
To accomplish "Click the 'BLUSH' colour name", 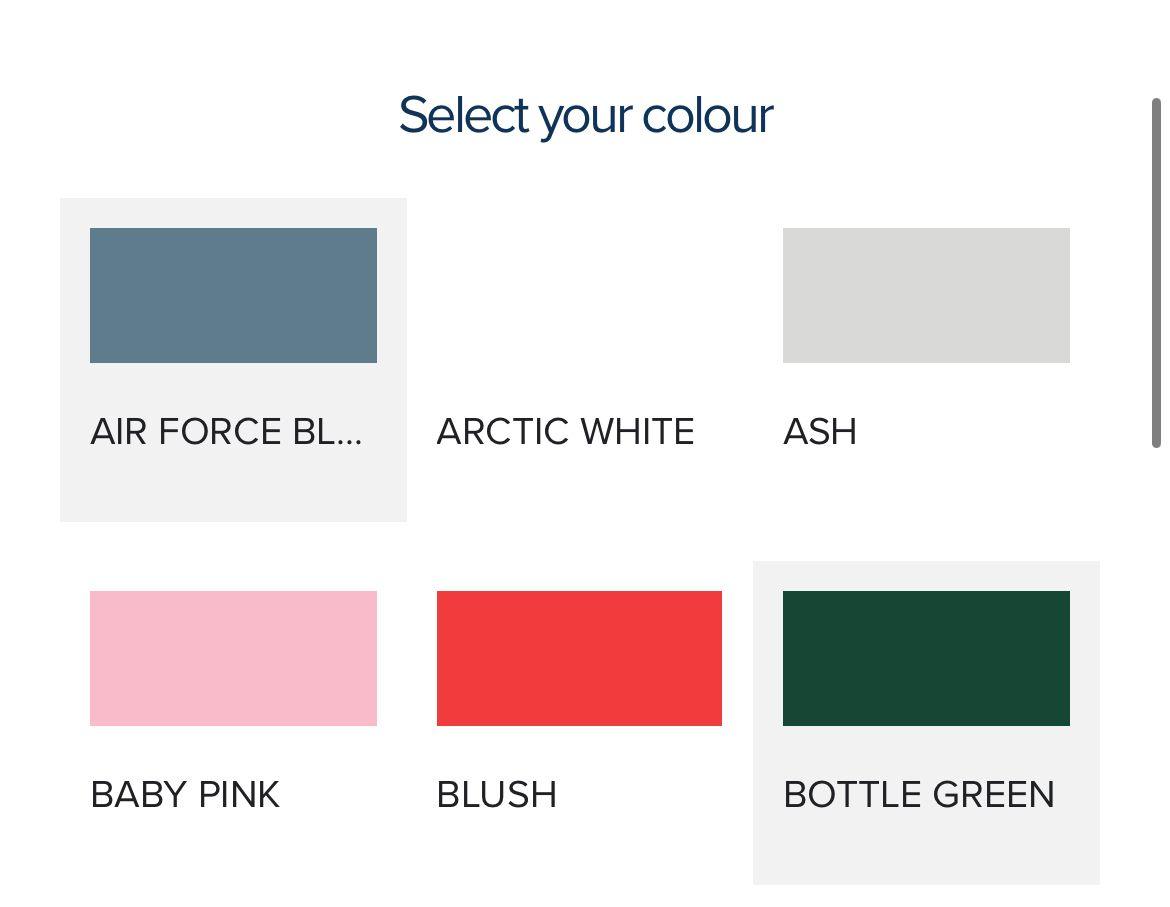I will (x=497, y=795).
